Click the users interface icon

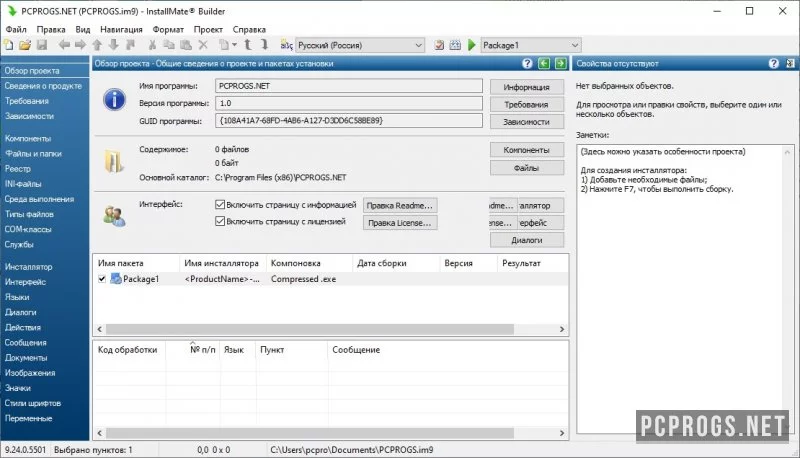coord(114,216)
